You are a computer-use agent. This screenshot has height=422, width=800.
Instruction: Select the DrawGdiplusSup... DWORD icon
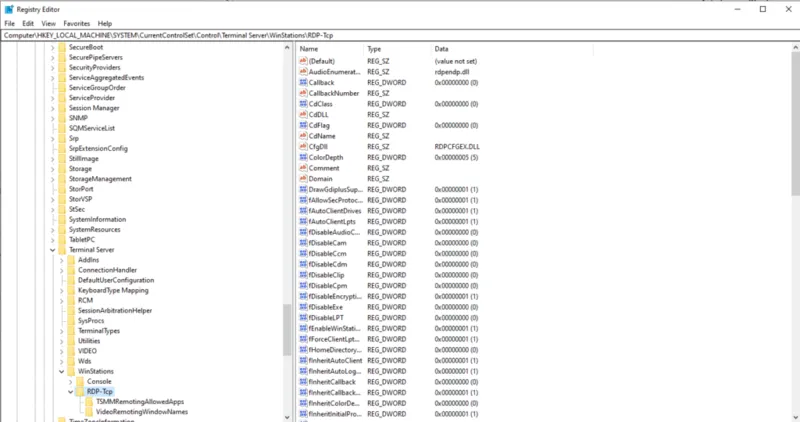(303, 190)
